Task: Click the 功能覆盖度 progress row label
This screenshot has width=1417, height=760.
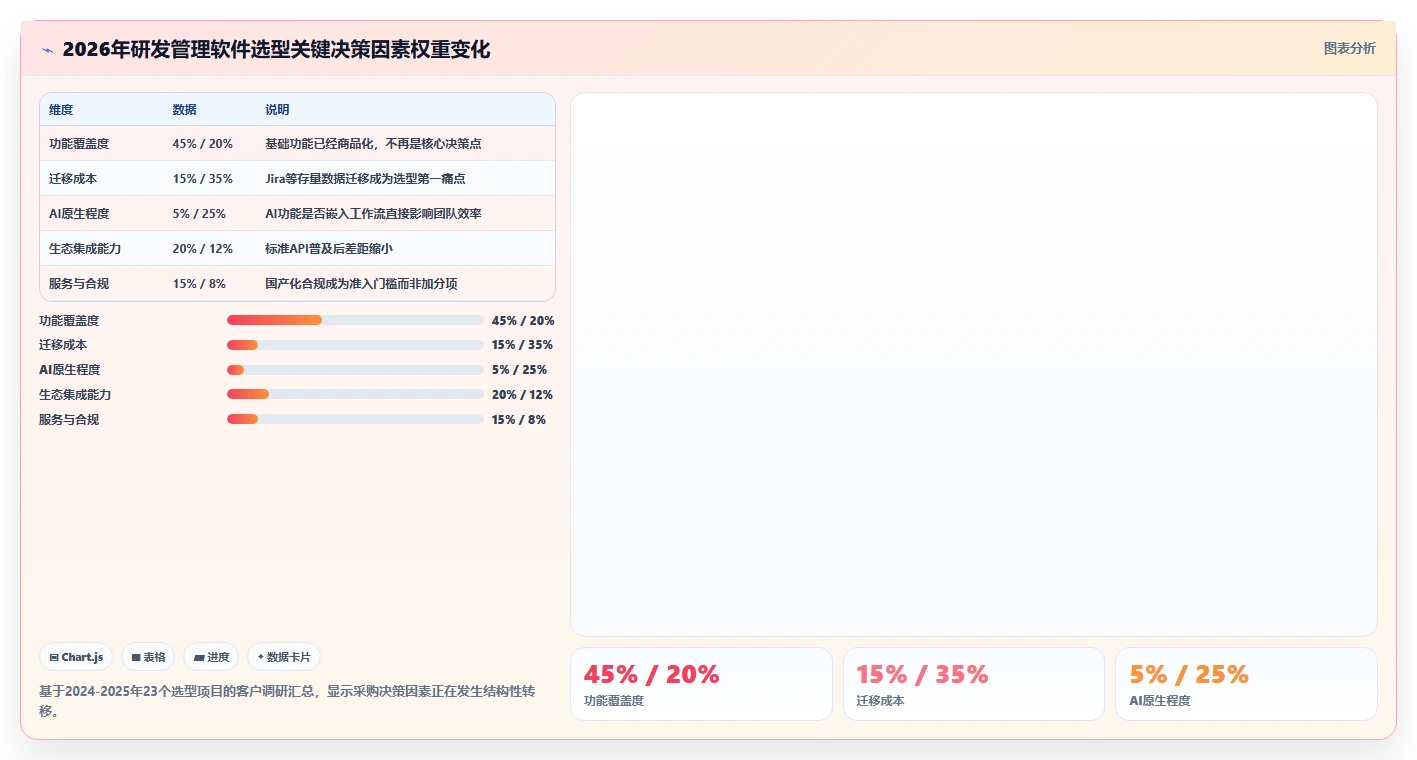Action: click(x=69, y=321)
